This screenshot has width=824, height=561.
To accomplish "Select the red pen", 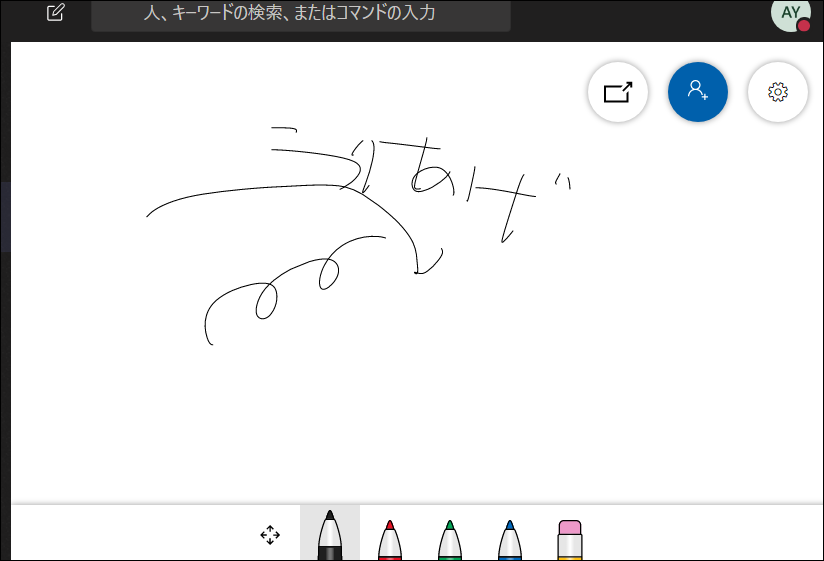I will tap(389, 539).
